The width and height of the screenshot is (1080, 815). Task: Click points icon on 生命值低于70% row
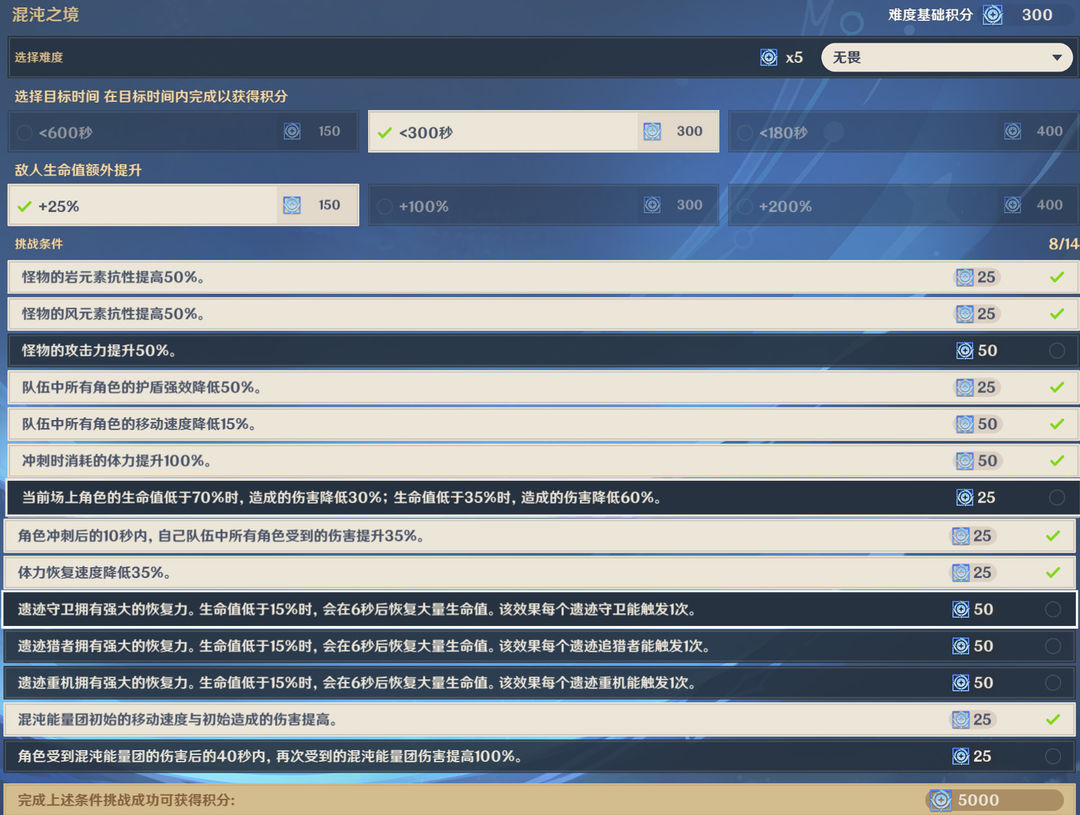[x=965, y=497]
